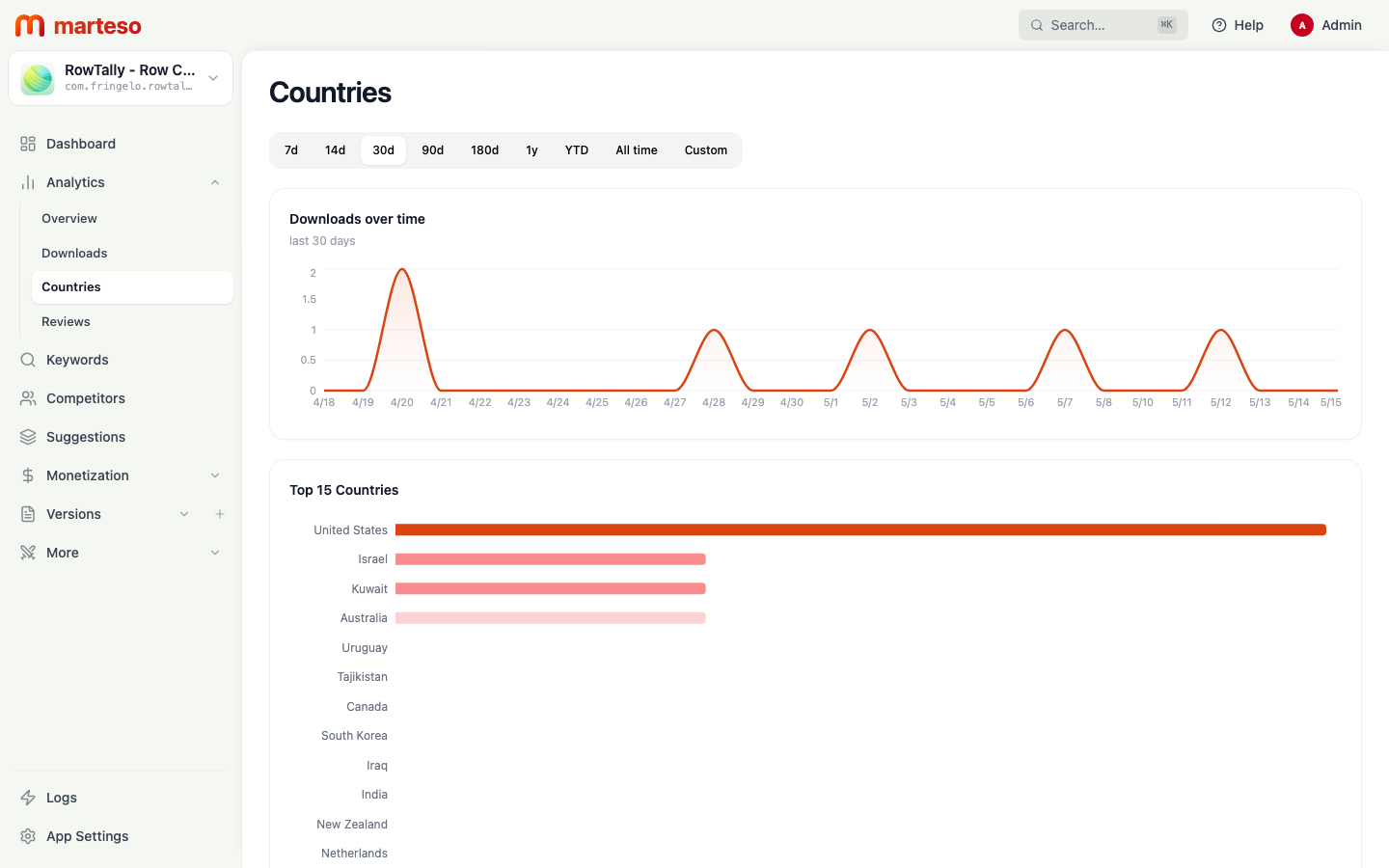Viewport: 1389px width, 868px height.
Task: Click the Versions document icon
Action: pos(28,514)
